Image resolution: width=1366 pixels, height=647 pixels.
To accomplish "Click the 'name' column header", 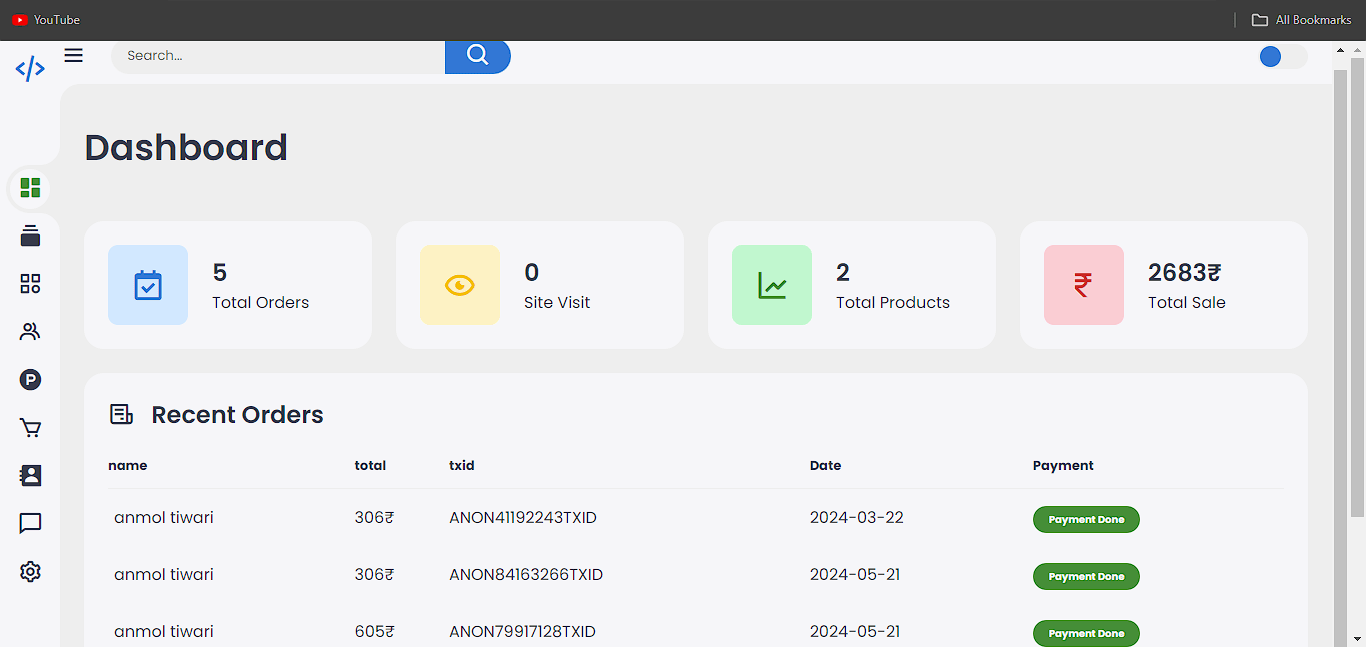I will 128,465.
